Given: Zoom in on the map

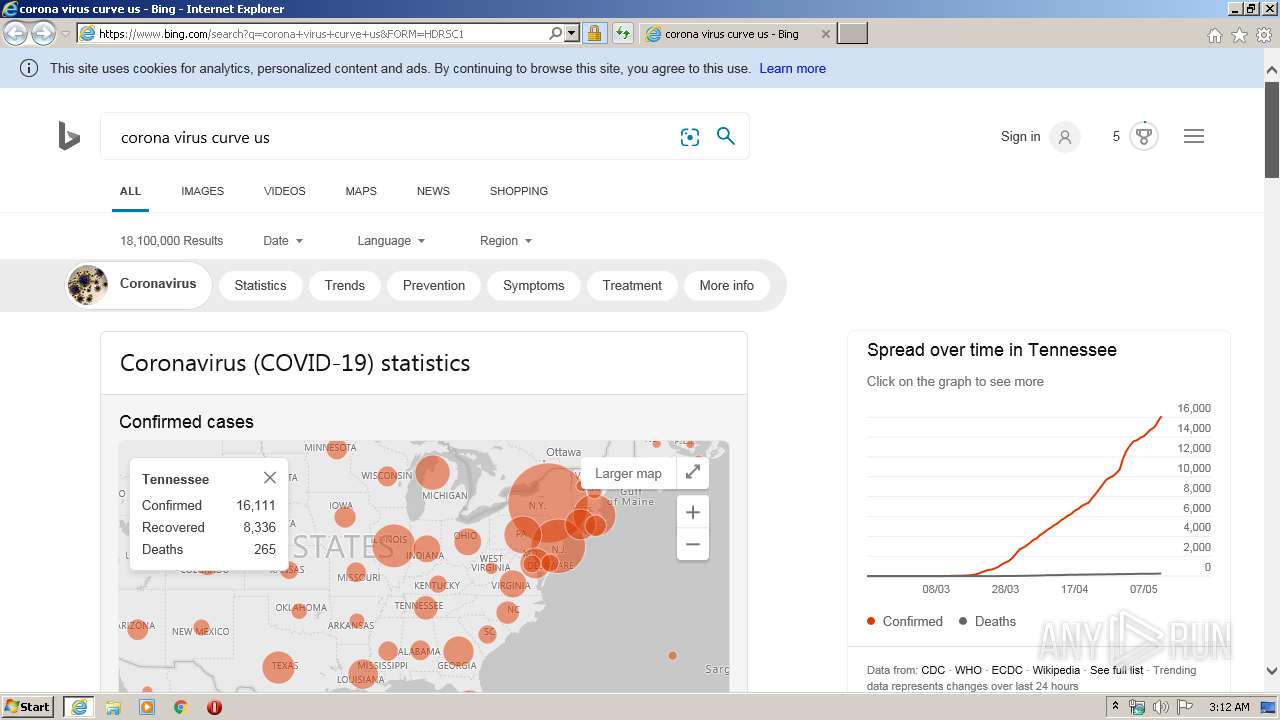Looking at the screenshot, I should [x=692, y=512].
